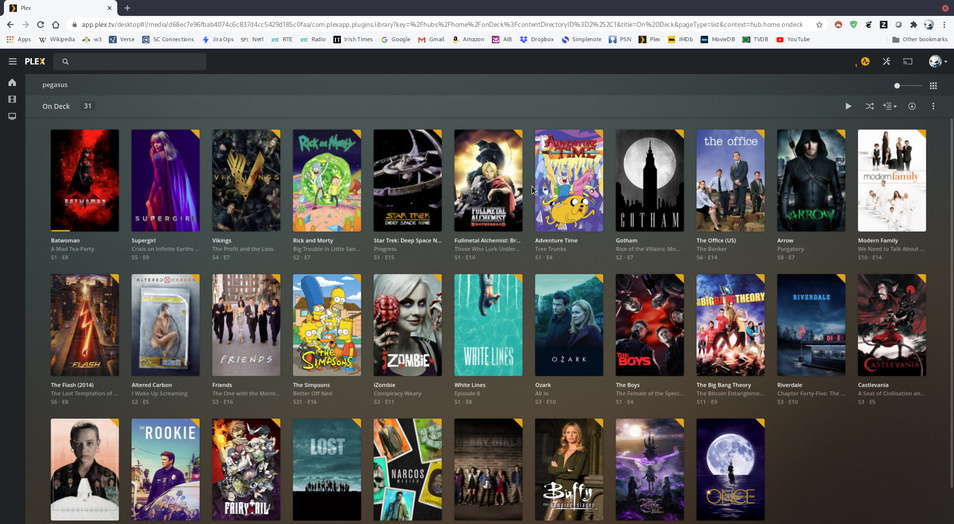The height and width of the screenshot is (524, 954).
Task: Open the Apps bookmark shortcut
Action: [18, 39]
